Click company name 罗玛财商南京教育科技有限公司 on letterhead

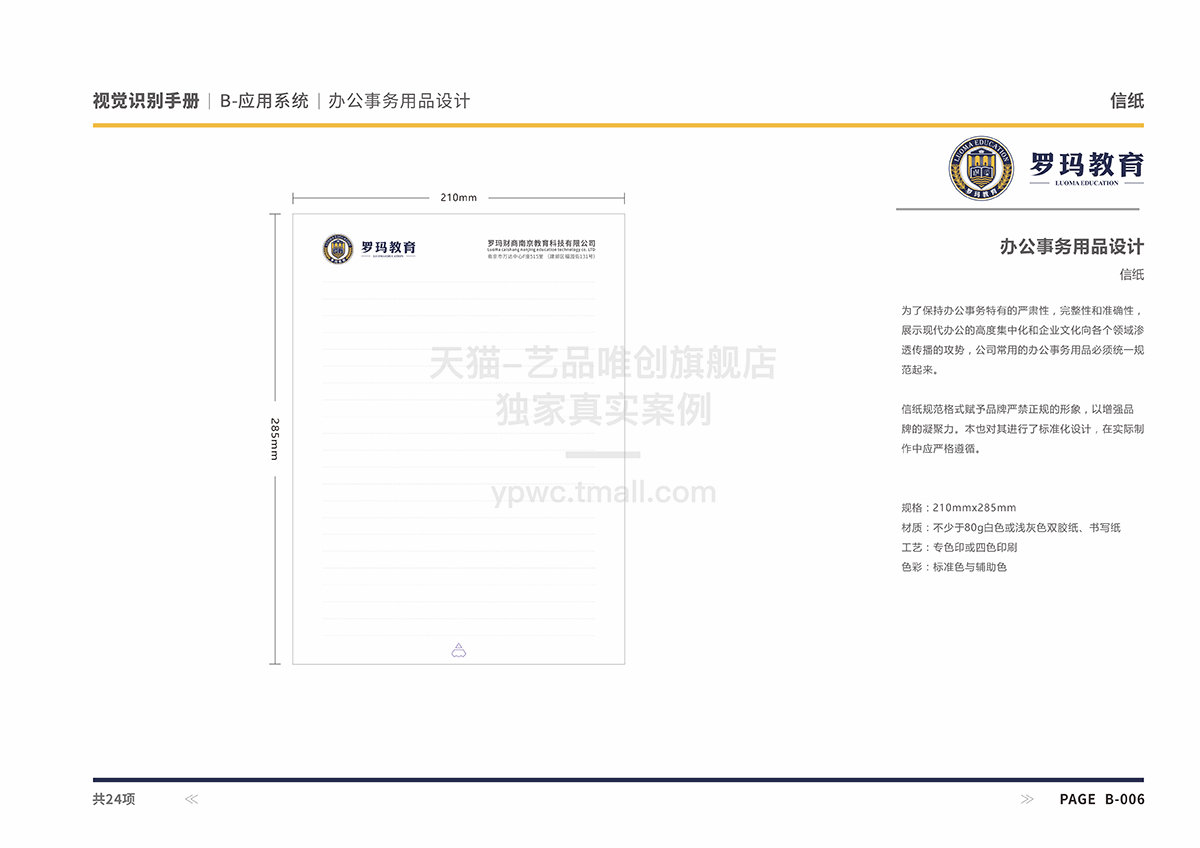pos(541,243)
